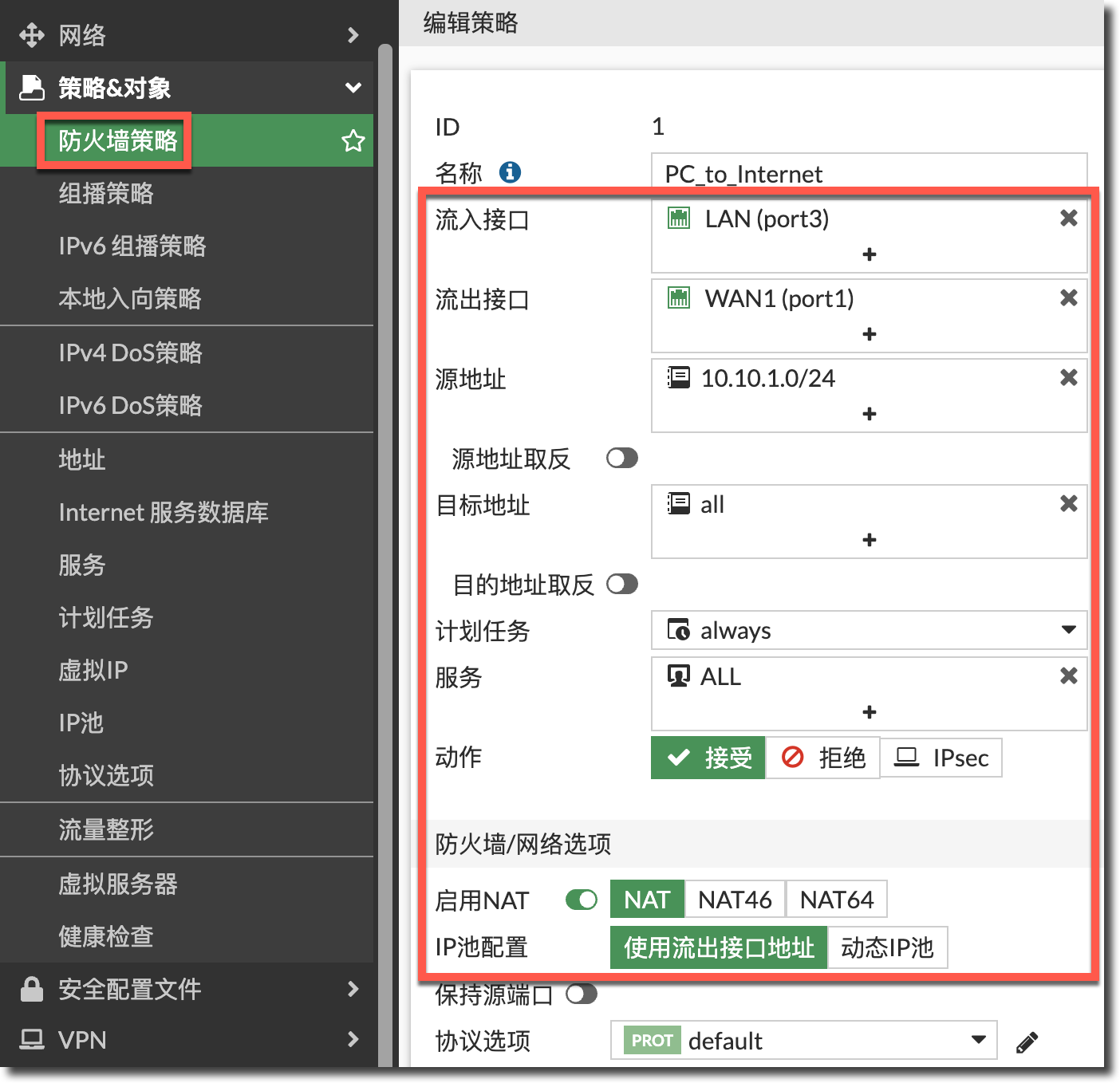Remove WAN1 (port1) from 流出接口
Screen dimensions: 1120x1083
click(x=1068, y=298)
